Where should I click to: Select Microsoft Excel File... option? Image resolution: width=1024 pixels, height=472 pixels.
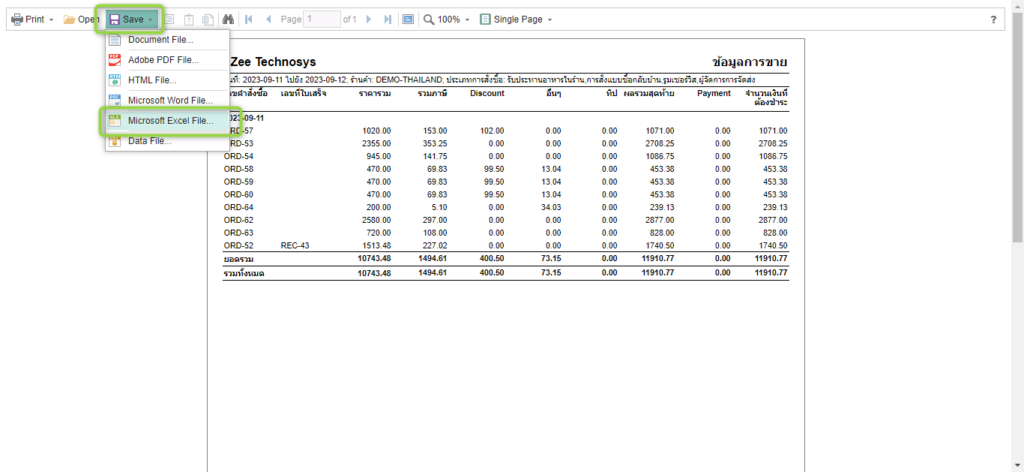[167, 121]
